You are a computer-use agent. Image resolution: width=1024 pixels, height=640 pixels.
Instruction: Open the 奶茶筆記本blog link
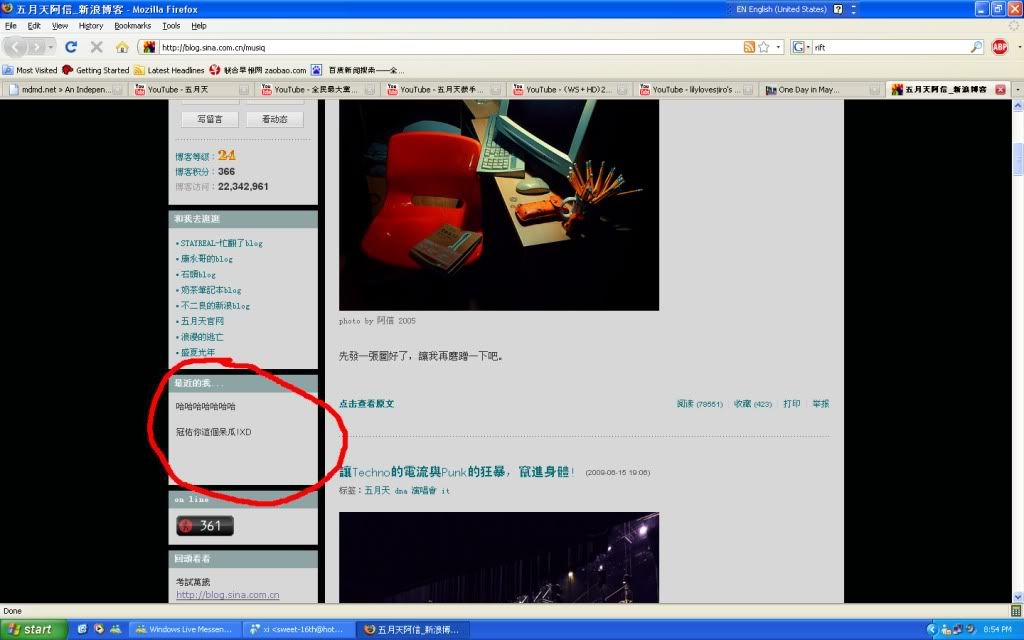tap(211, 290)
